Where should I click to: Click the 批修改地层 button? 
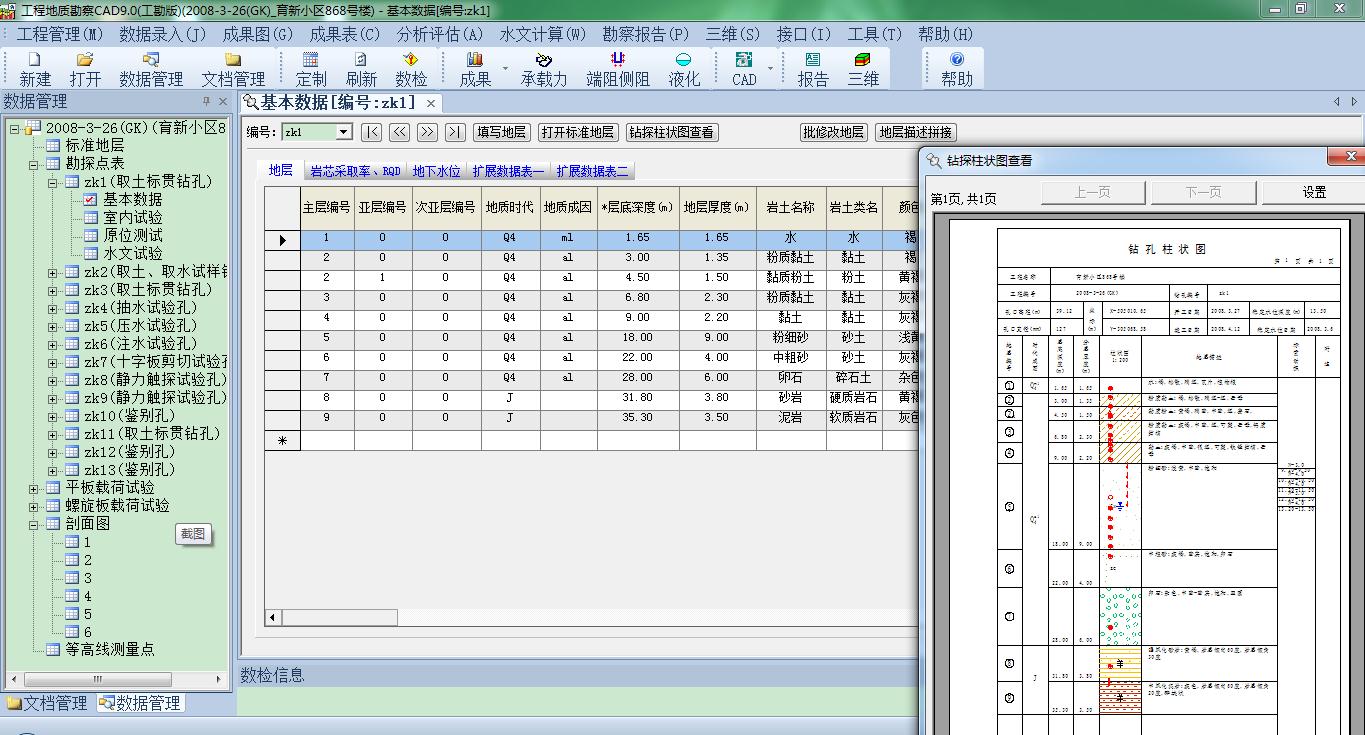834,132
